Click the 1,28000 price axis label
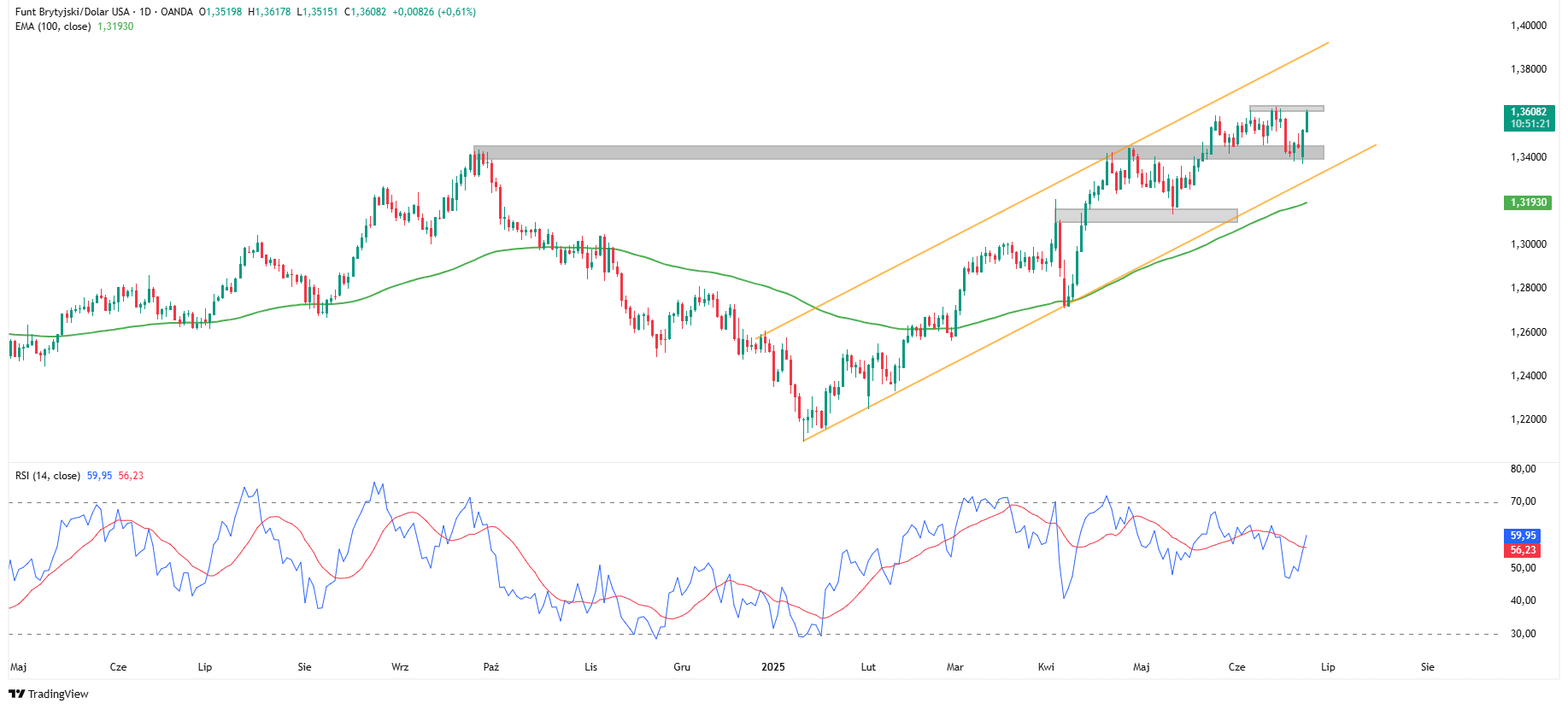Viewport: 1568px width, 709px height. click(x=1529, y=288)
